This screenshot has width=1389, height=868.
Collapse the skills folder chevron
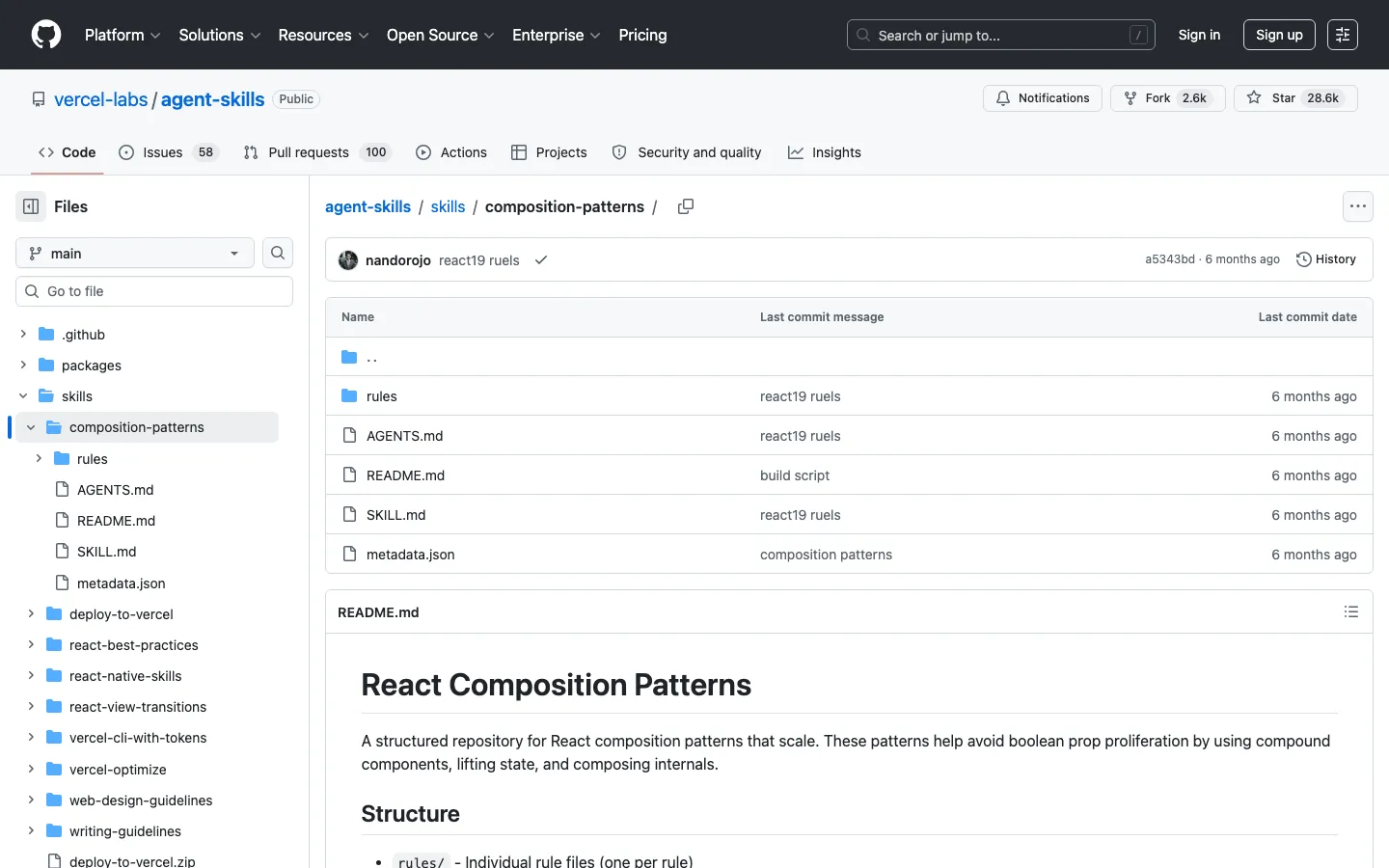(x=23, y=396)
